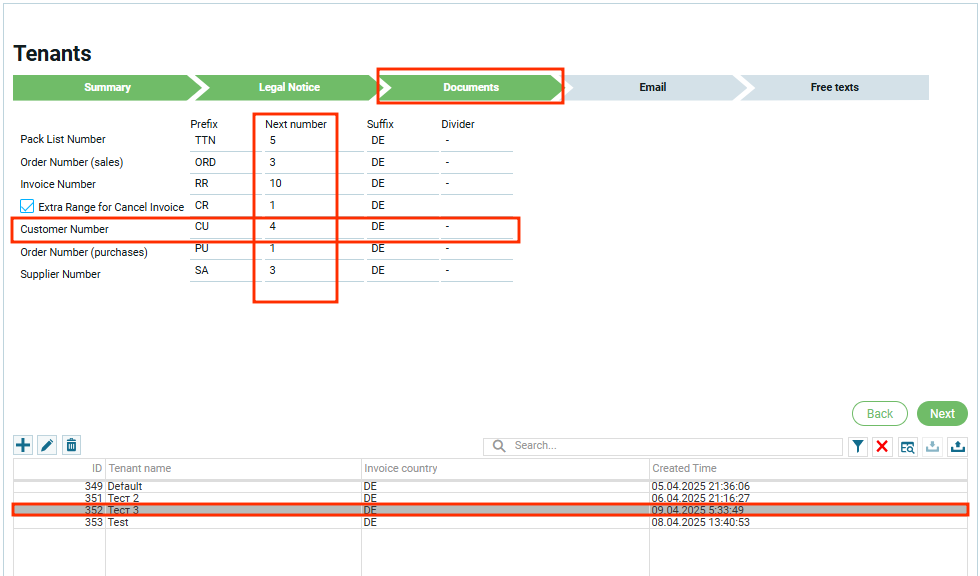Open the Legal Notice step tab
The height and width of the screenshot is (576, 980).
tap(289, 87)
